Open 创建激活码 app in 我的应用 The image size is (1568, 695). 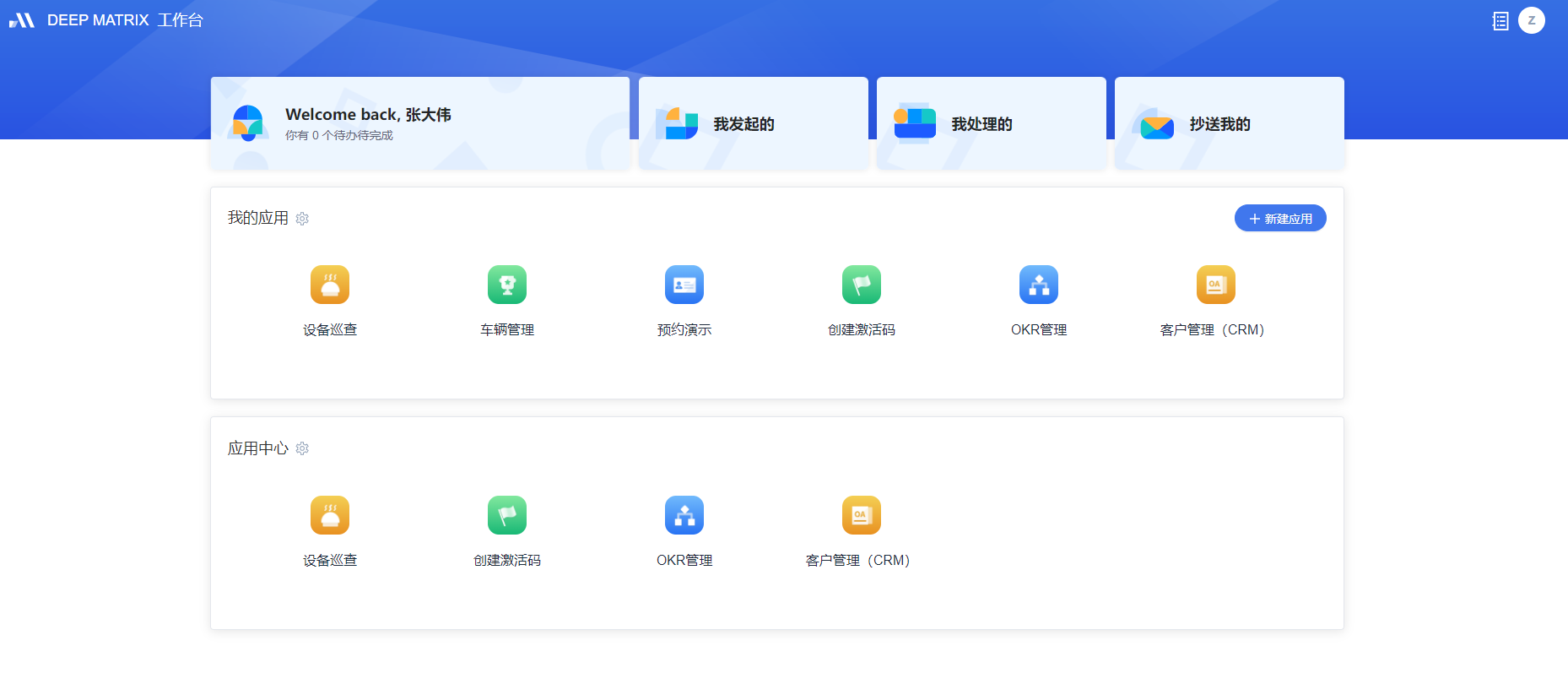point(862,285)
